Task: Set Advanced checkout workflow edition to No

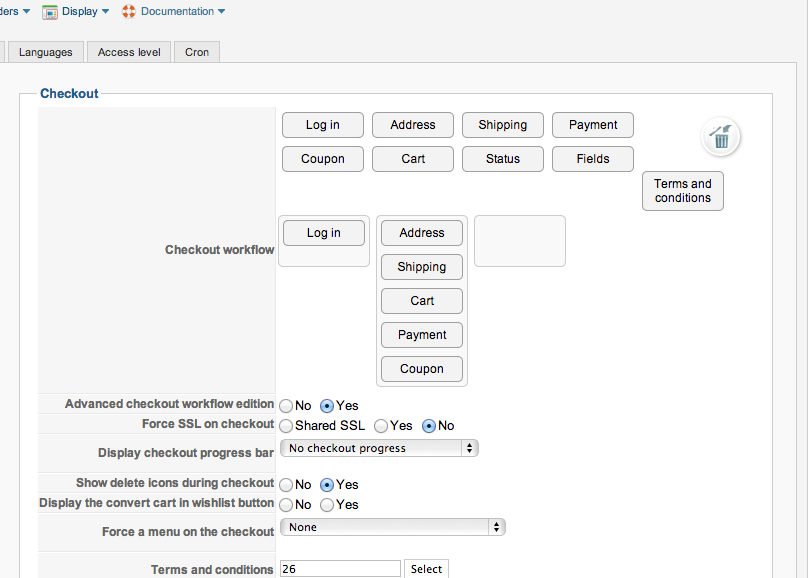Action: click(x=287, y=406)
